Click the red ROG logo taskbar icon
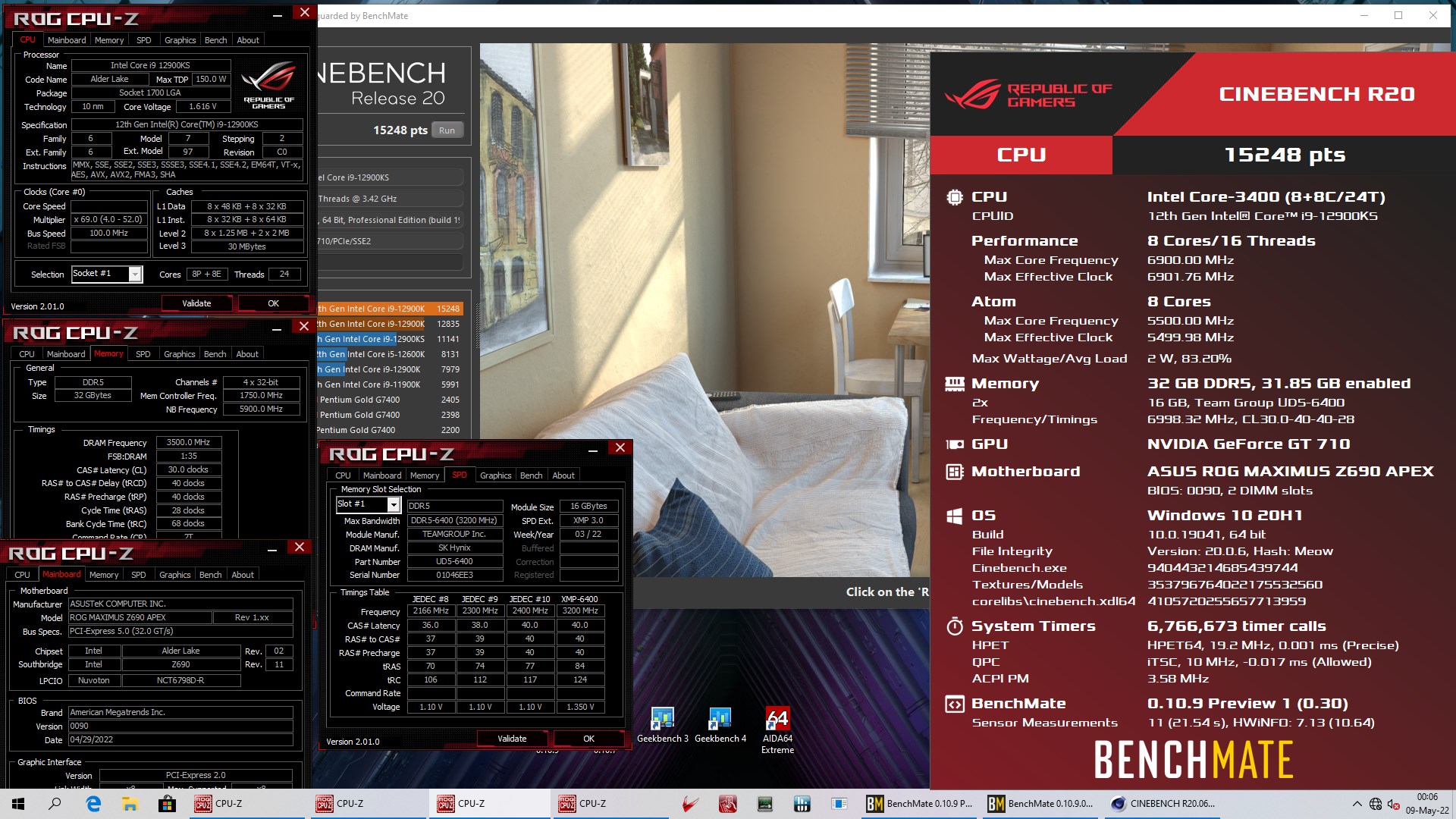1456x819 pixels. [x=689, y=804]
